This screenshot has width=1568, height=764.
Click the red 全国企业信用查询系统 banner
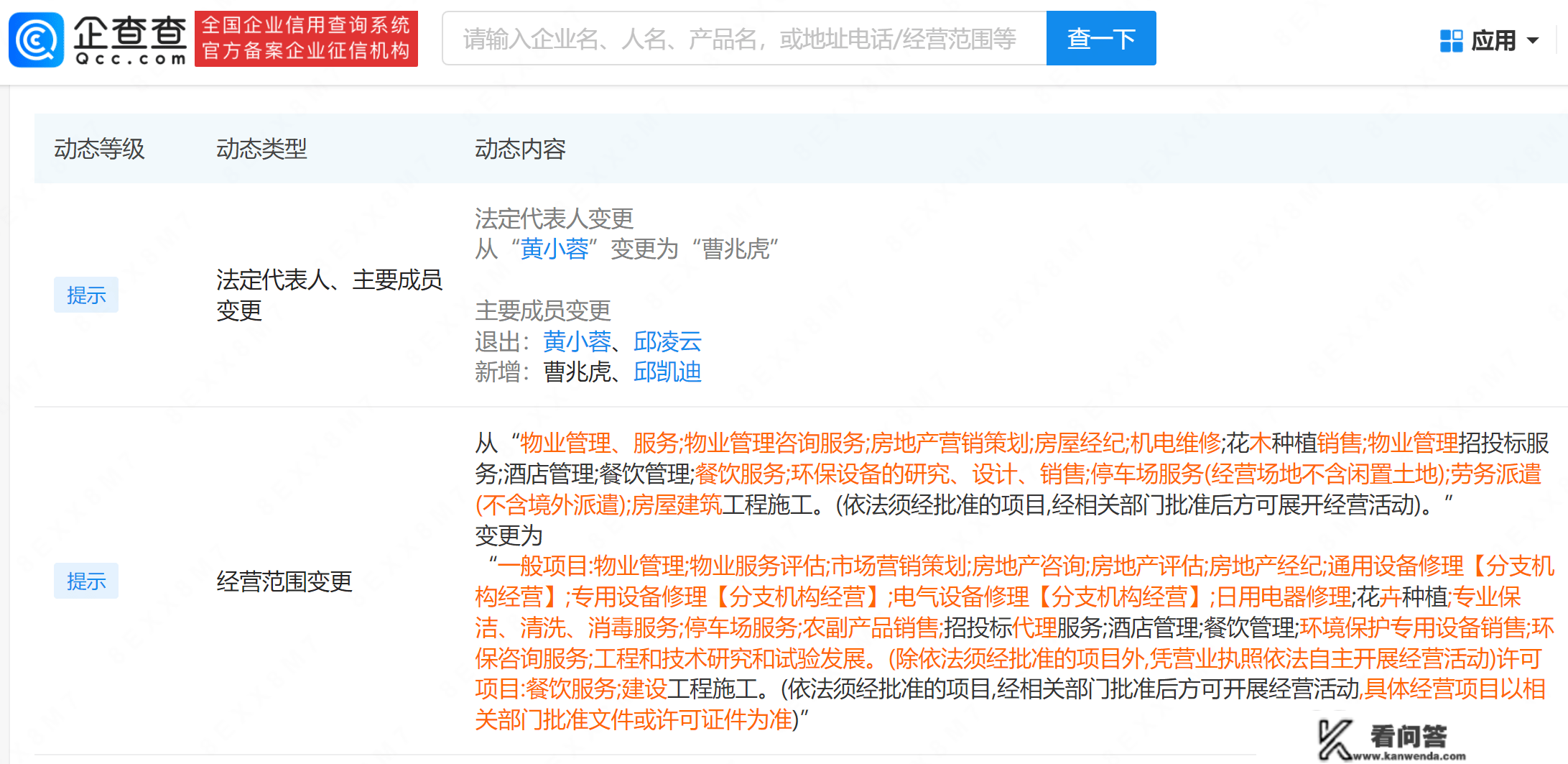tap(306, 39)
